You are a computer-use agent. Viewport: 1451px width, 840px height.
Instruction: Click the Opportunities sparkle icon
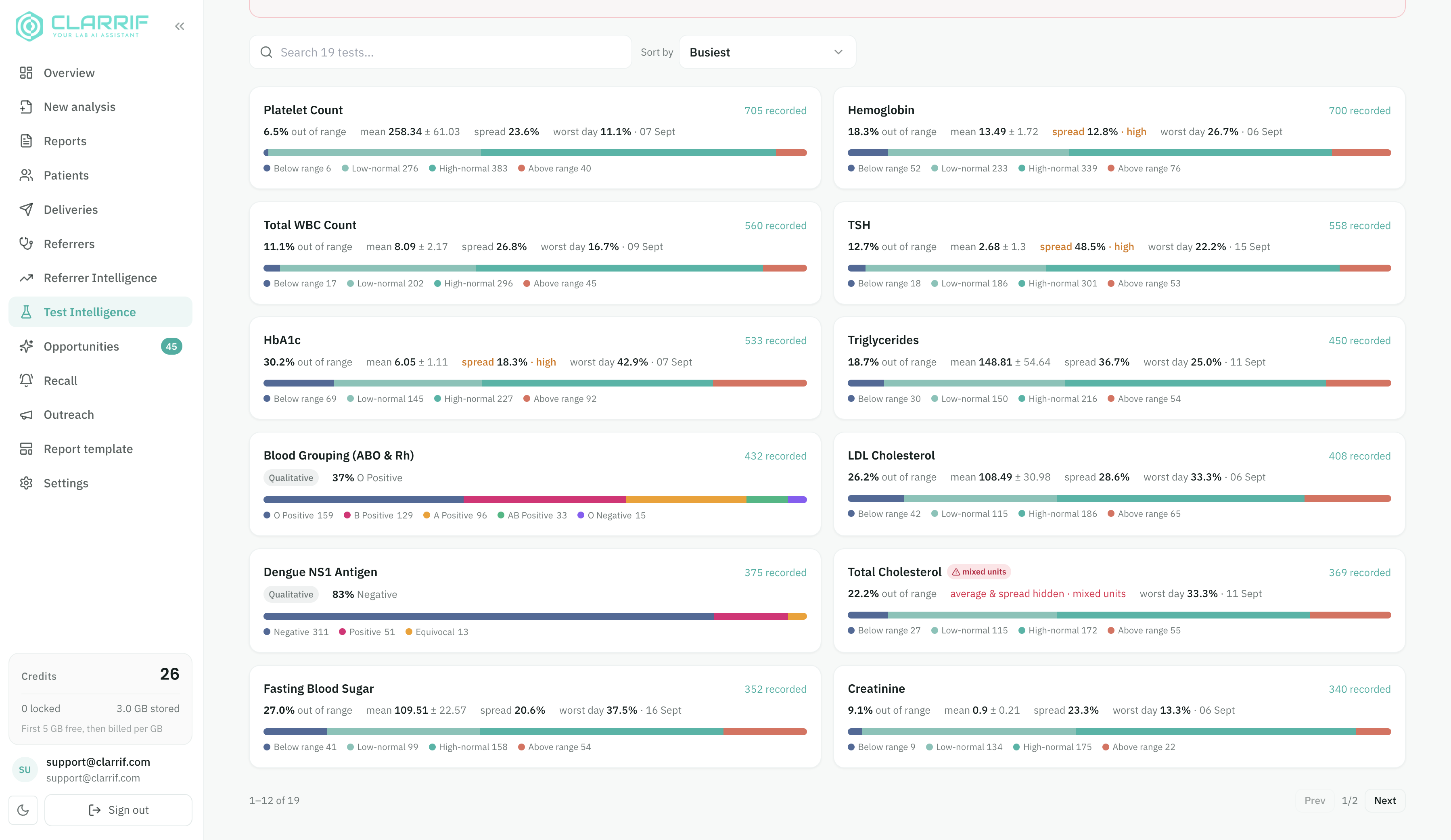point(26,346)
